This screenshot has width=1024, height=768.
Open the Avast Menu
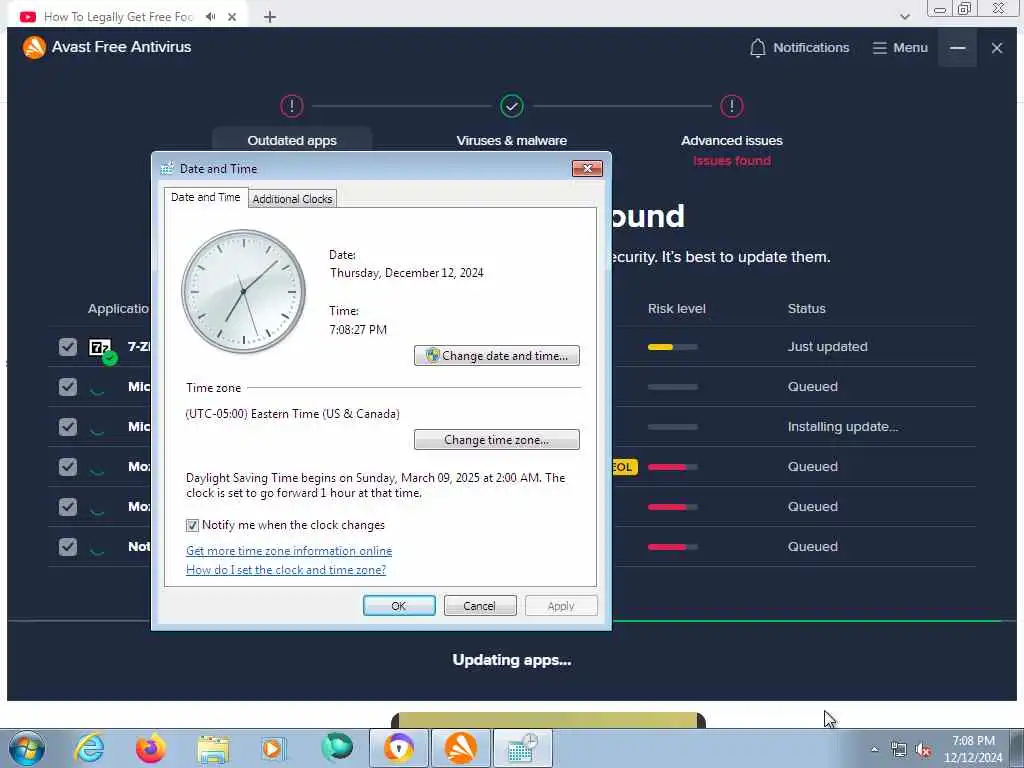pyautogui.click(x=900, y=48)
